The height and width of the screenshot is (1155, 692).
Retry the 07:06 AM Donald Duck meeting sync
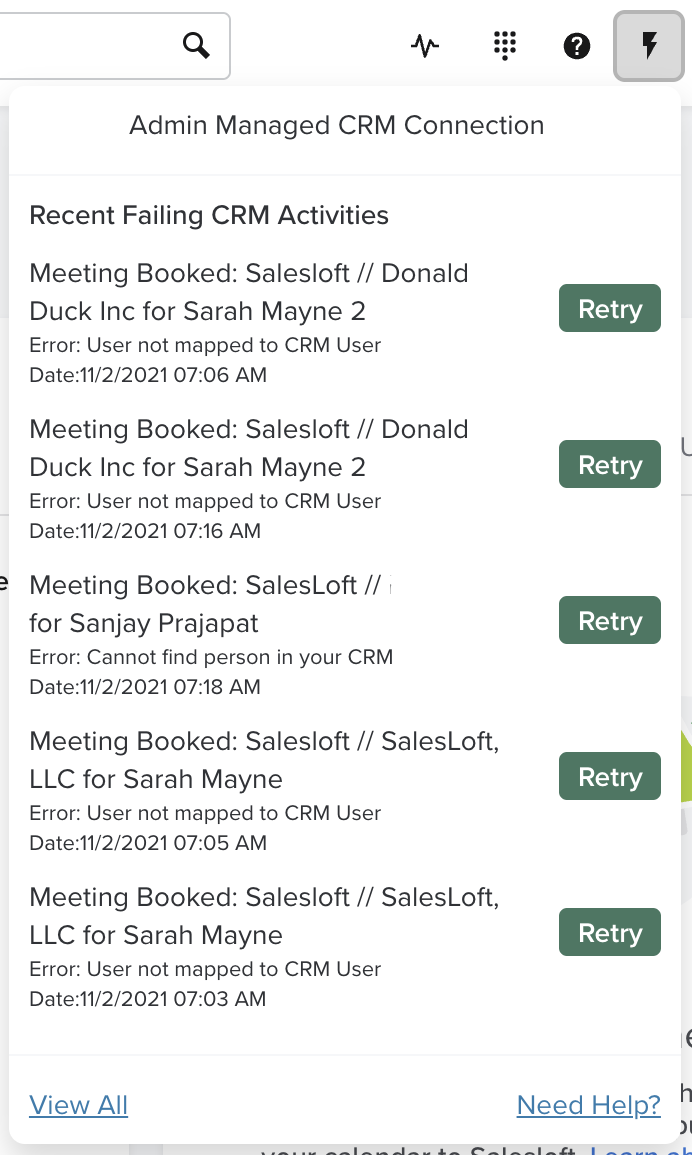[x=609, y=308]
